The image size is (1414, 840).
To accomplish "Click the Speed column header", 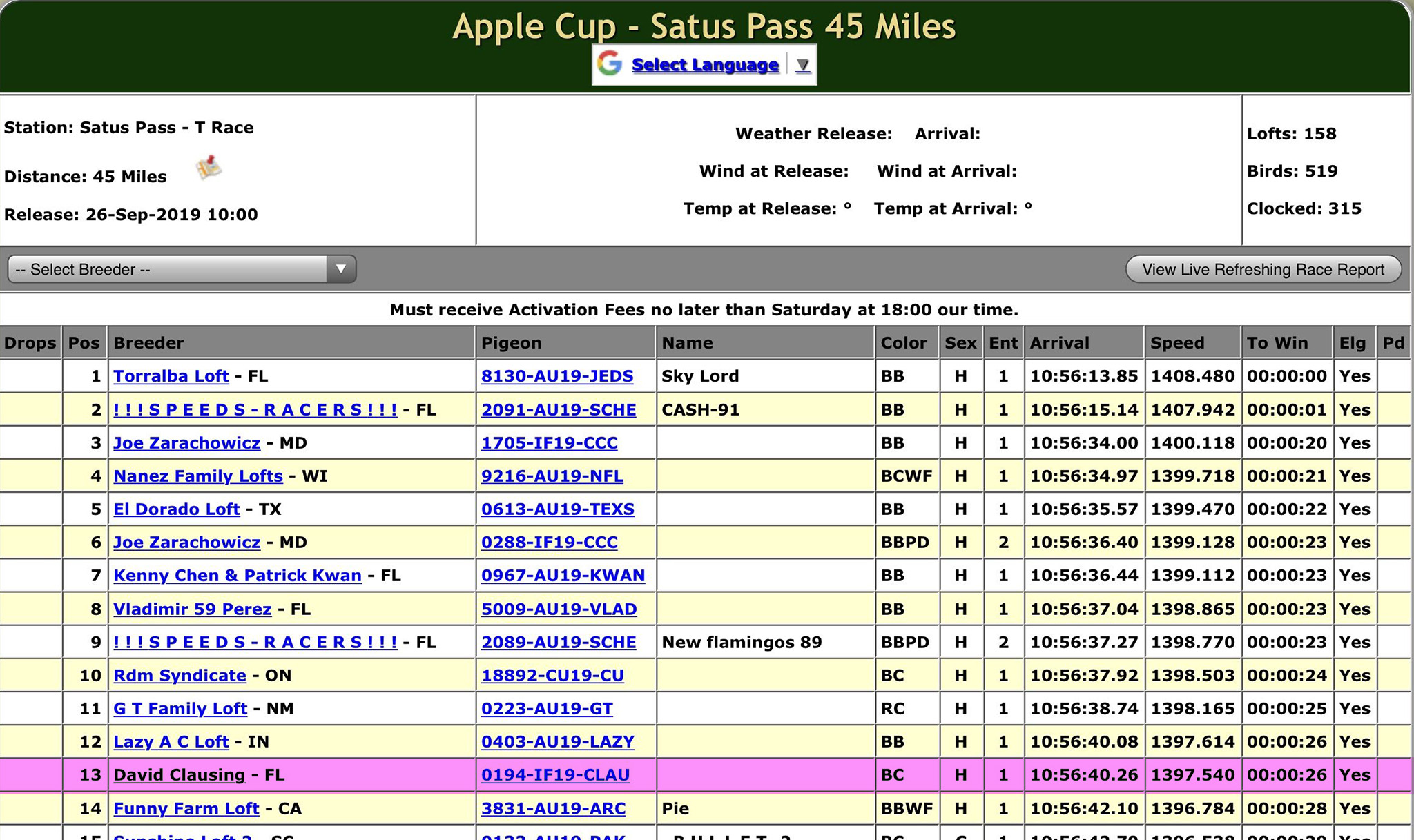I will (1177, 343).
